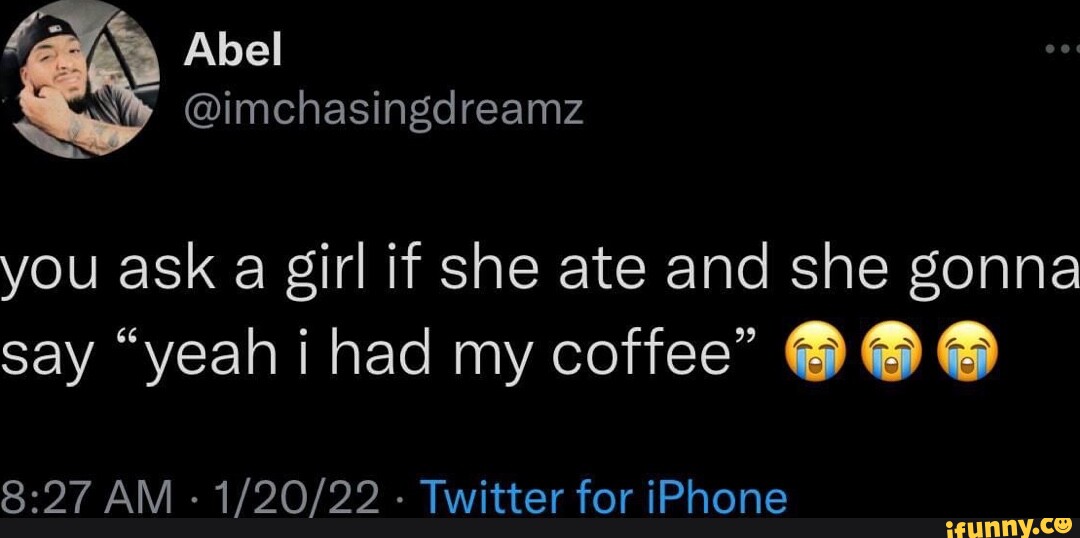This screenshot has height=538, width=1080.
Task: Click the Twitter for iPhone source link
Action: click(x=602, y=499)
